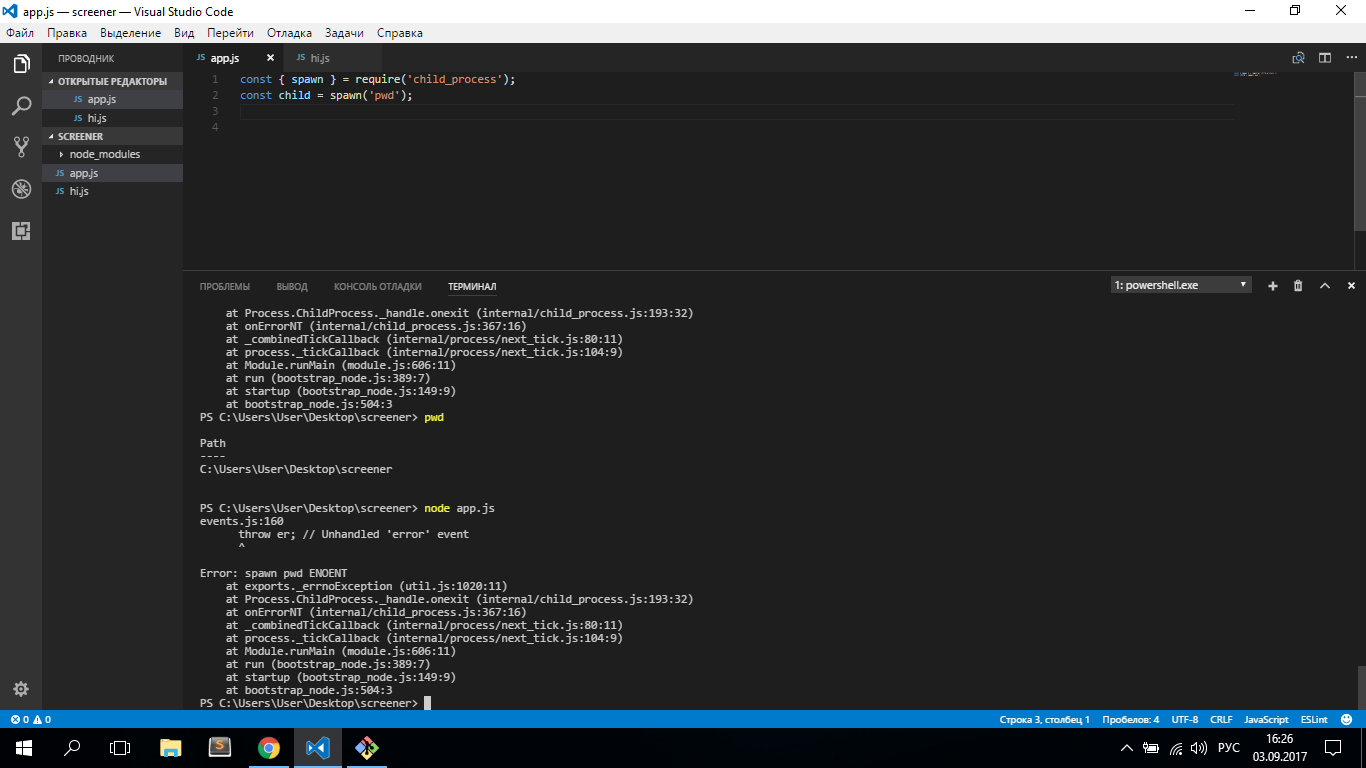Collapse the SCREENER folder section

pyautogui.click(x=112, y=136)
